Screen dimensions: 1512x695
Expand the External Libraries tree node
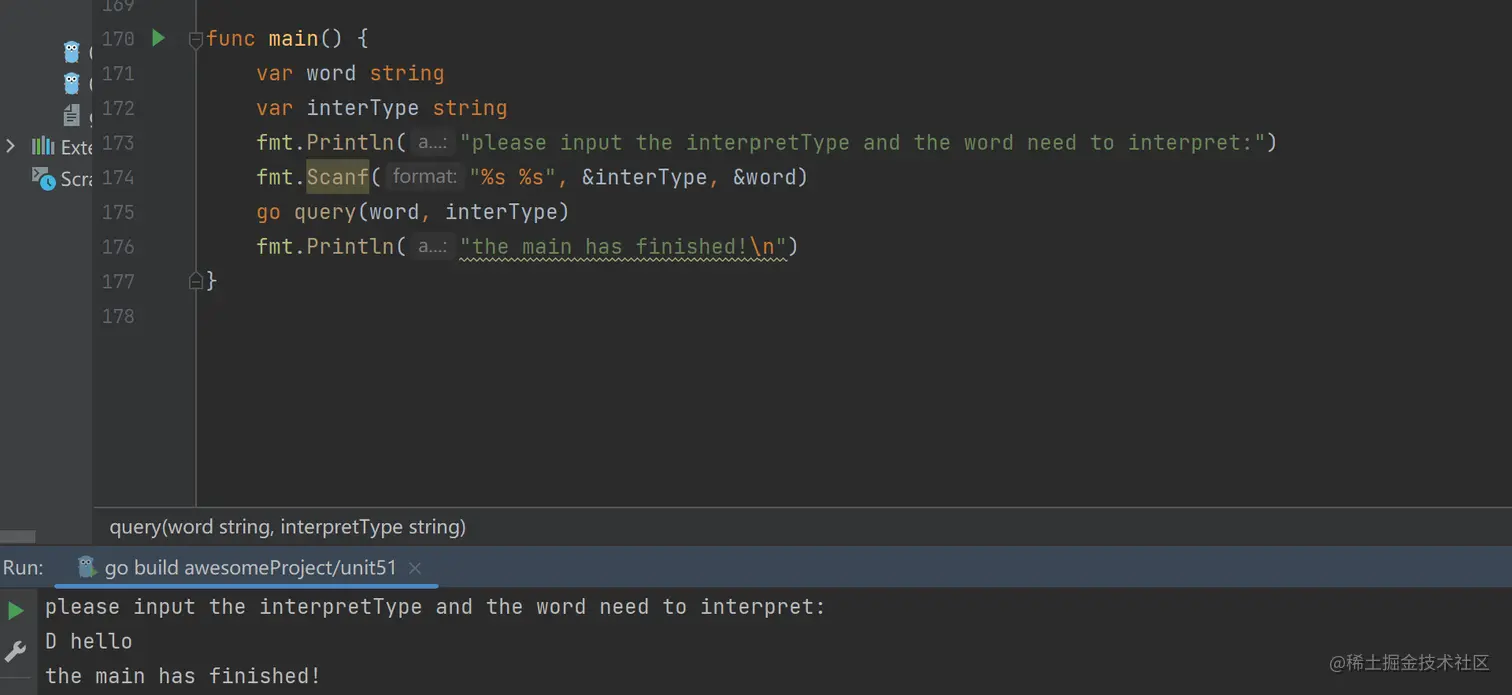coord(11,146)
